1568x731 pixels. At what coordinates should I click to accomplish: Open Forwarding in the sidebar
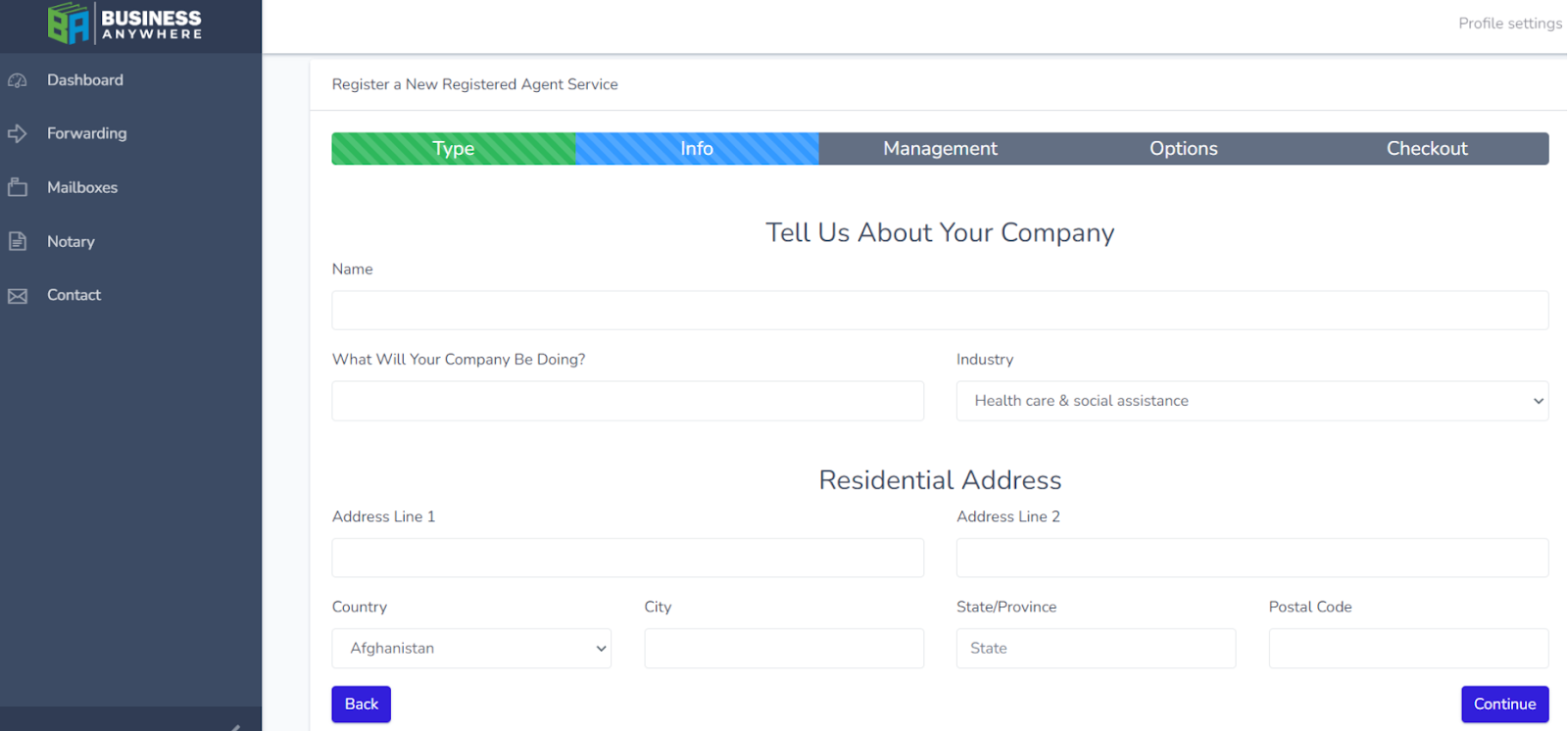click(87, 133)
